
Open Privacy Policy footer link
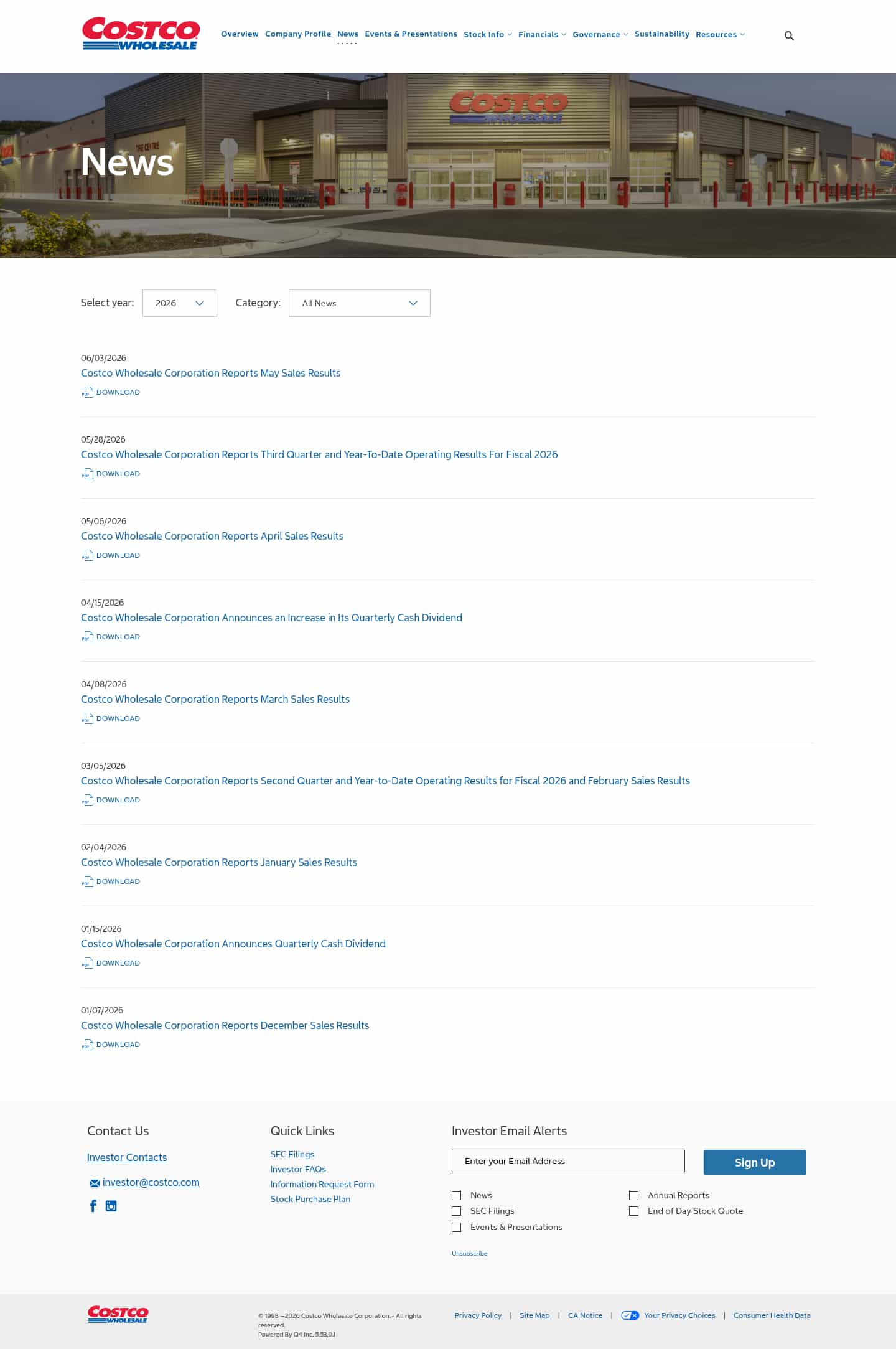coord(478,1315)
